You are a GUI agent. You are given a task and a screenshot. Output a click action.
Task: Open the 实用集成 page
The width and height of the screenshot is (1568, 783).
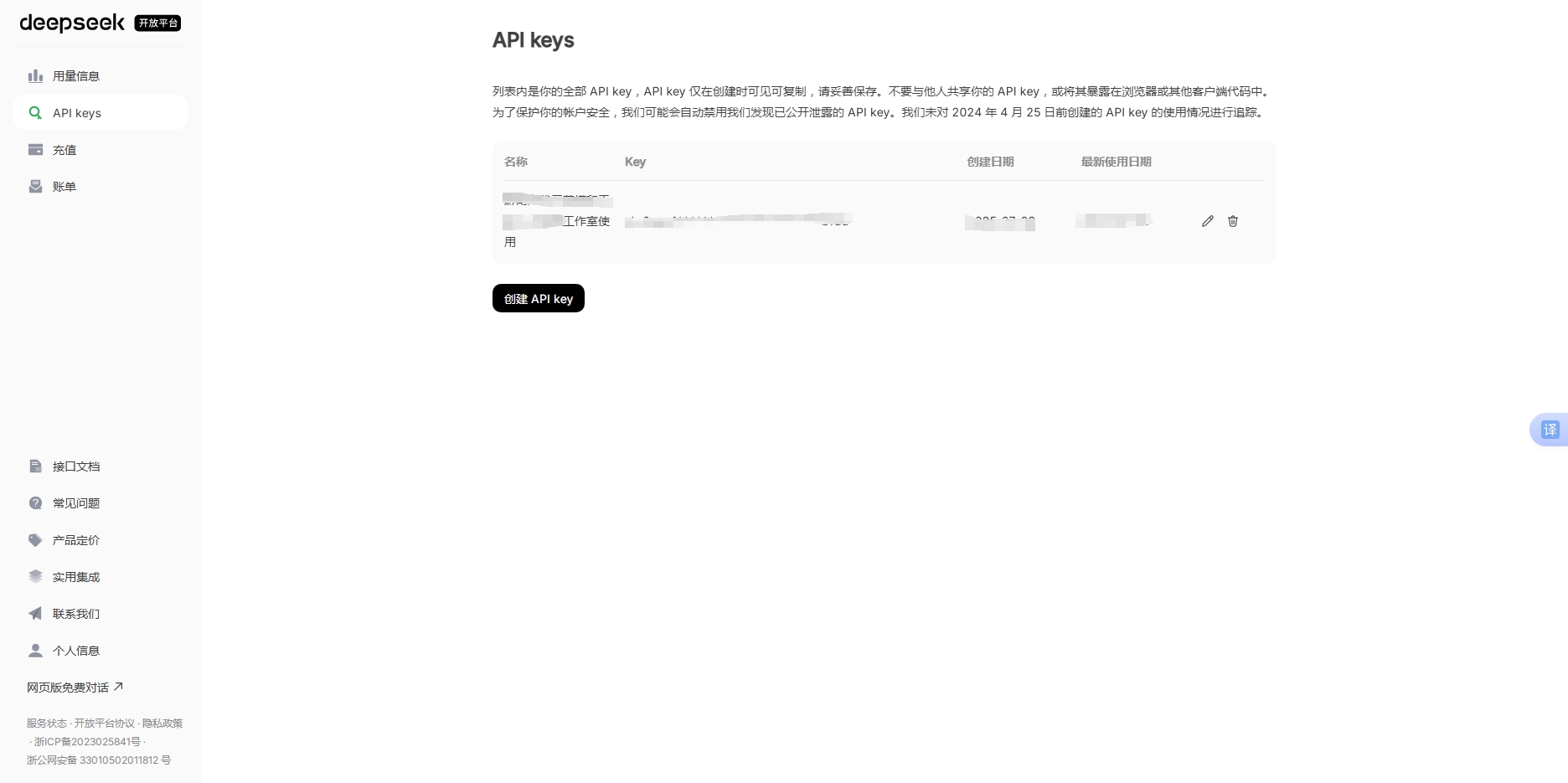click(x=101, y=577)
